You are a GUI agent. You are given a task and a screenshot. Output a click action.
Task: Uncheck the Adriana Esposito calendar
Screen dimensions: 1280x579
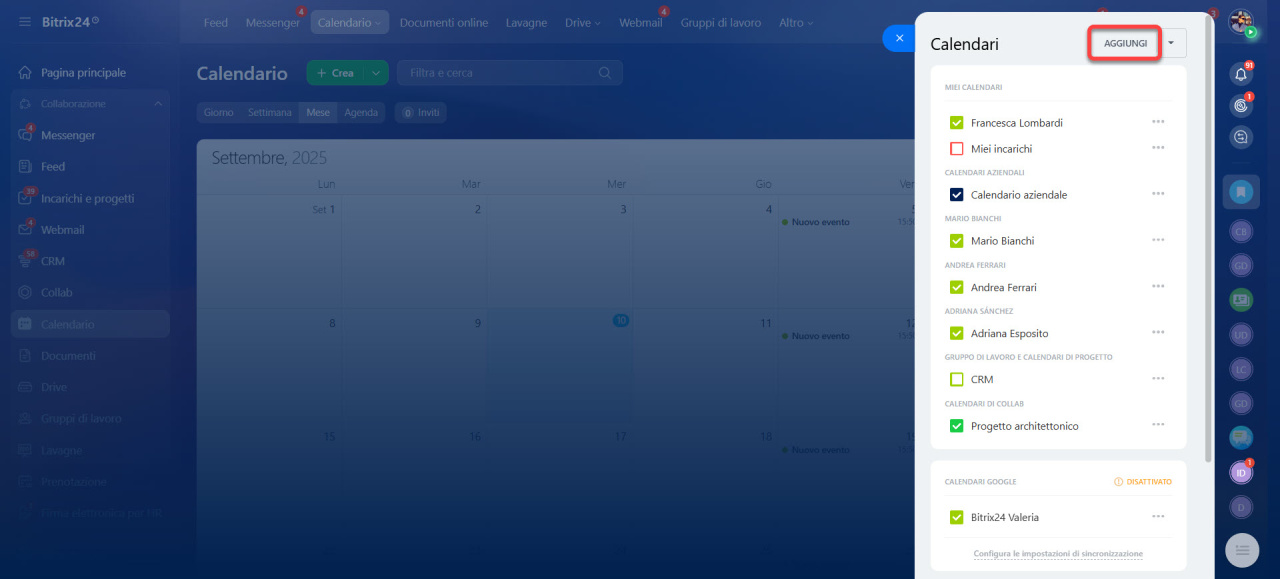(x=957, y=333)
